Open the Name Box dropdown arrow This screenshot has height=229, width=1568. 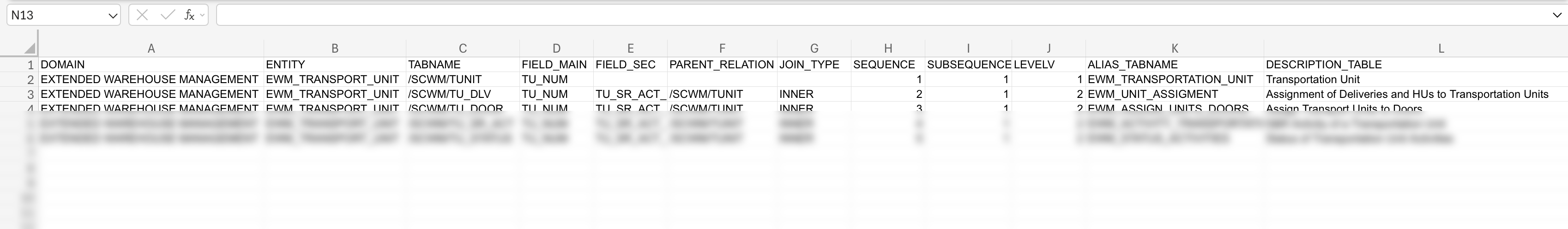click(x=113, y=16)
